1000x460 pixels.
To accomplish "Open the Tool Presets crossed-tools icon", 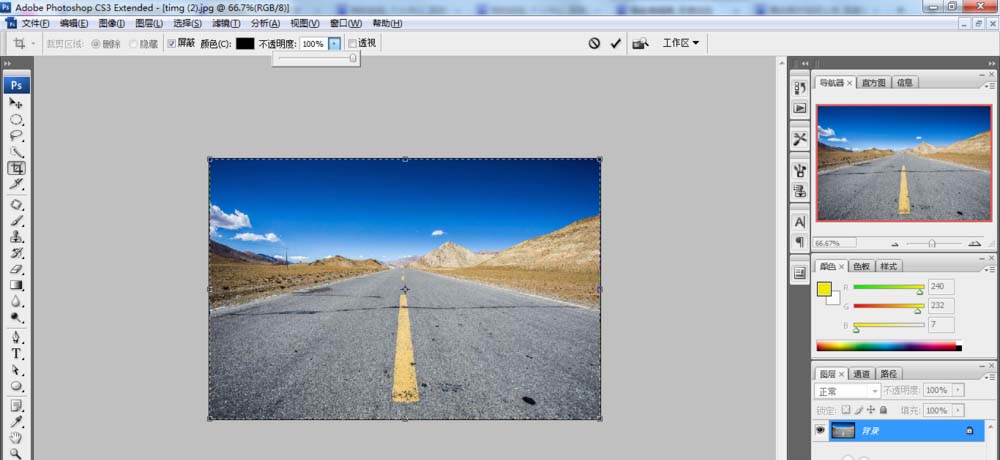I will click(800, 138).
